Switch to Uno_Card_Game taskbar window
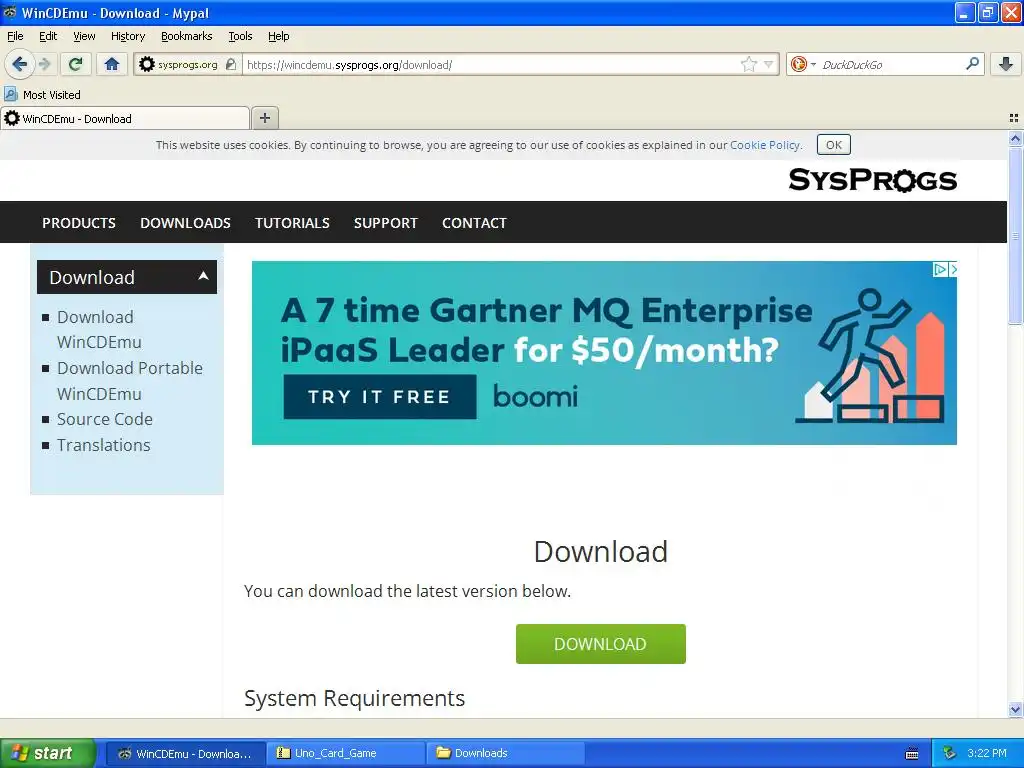 click(x=345, y=754)
